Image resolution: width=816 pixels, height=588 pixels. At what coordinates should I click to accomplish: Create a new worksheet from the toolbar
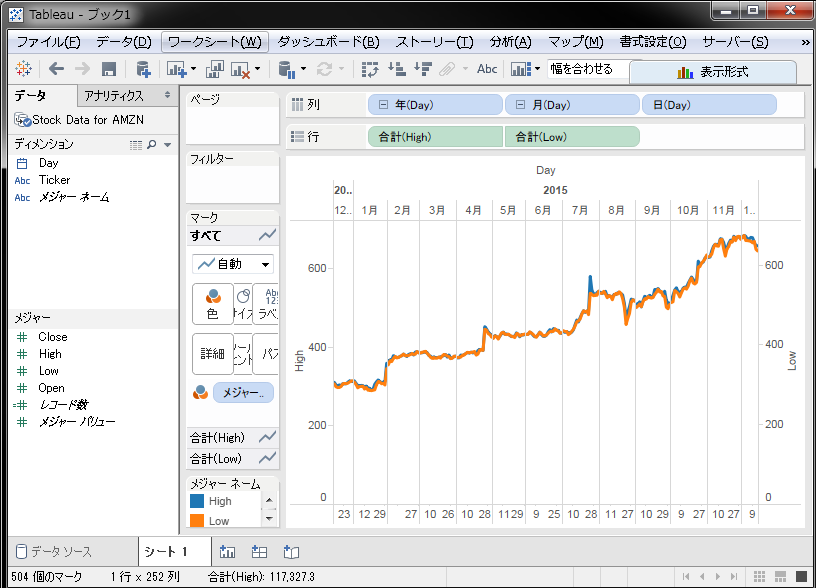(176, 70)
